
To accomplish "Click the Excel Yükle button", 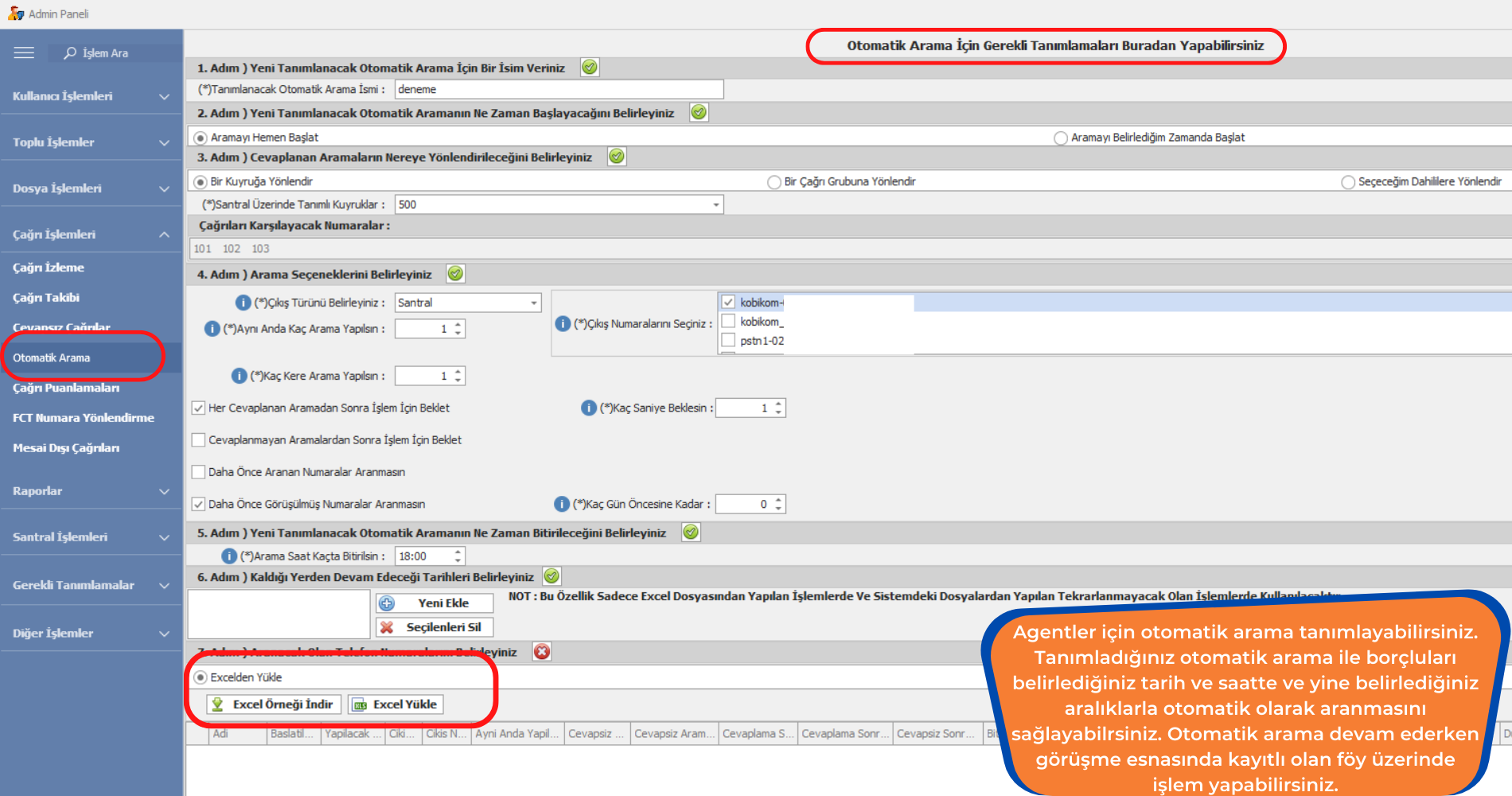I will (396, 704).
